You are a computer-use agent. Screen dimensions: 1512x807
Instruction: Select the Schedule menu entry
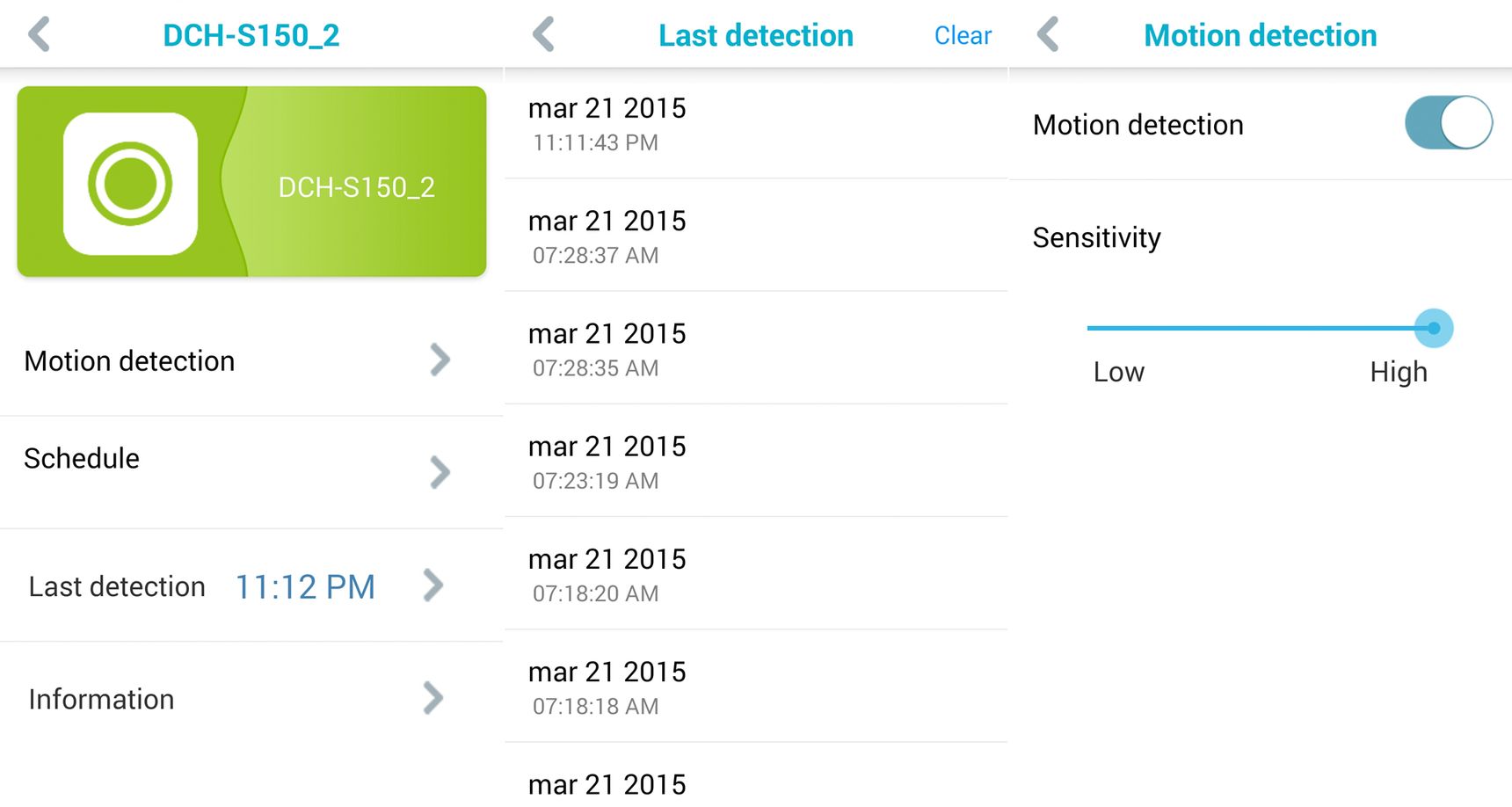pyautogui.click(x=251, y=472)
